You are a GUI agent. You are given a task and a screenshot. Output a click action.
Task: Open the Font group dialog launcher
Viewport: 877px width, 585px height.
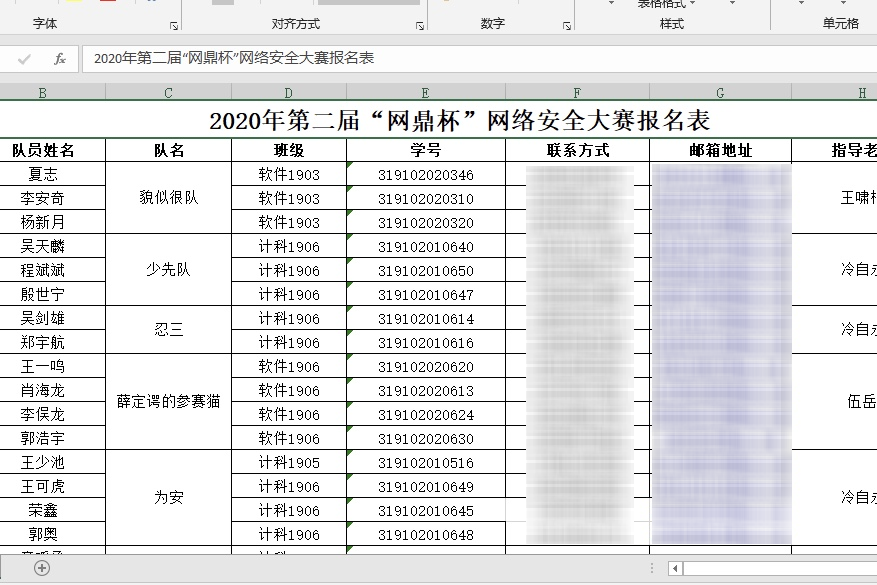pos(174,21)
